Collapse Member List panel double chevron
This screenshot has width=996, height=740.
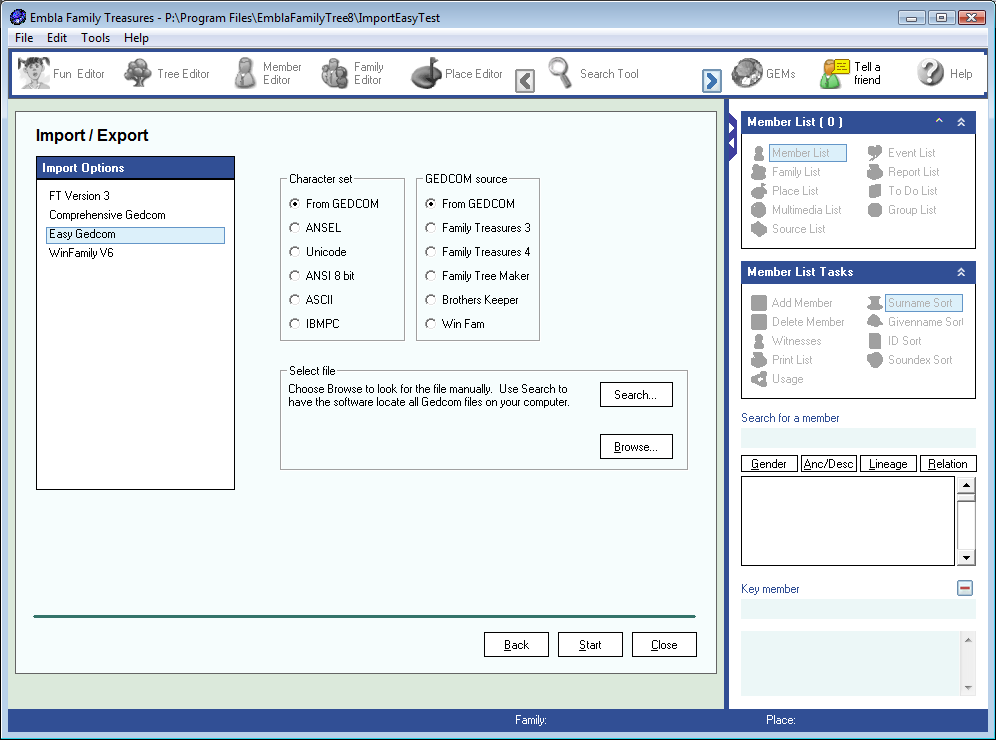(x=962, y=122)
